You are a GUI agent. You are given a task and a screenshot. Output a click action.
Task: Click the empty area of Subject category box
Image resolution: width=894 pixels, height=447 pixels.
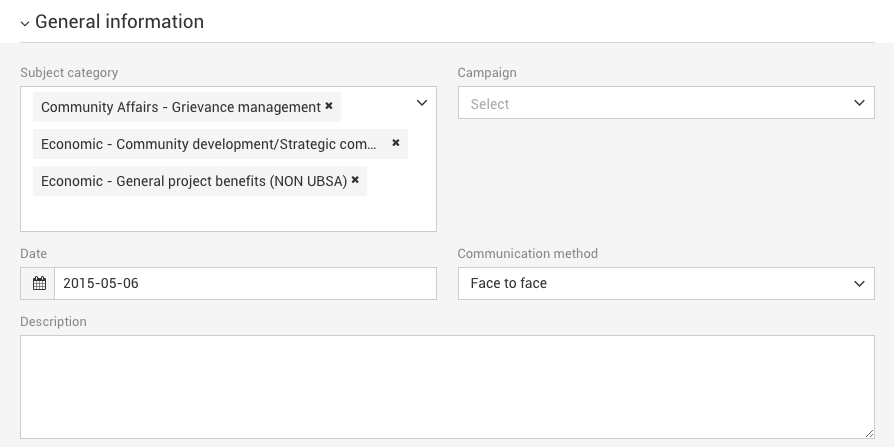click(228, 213)
